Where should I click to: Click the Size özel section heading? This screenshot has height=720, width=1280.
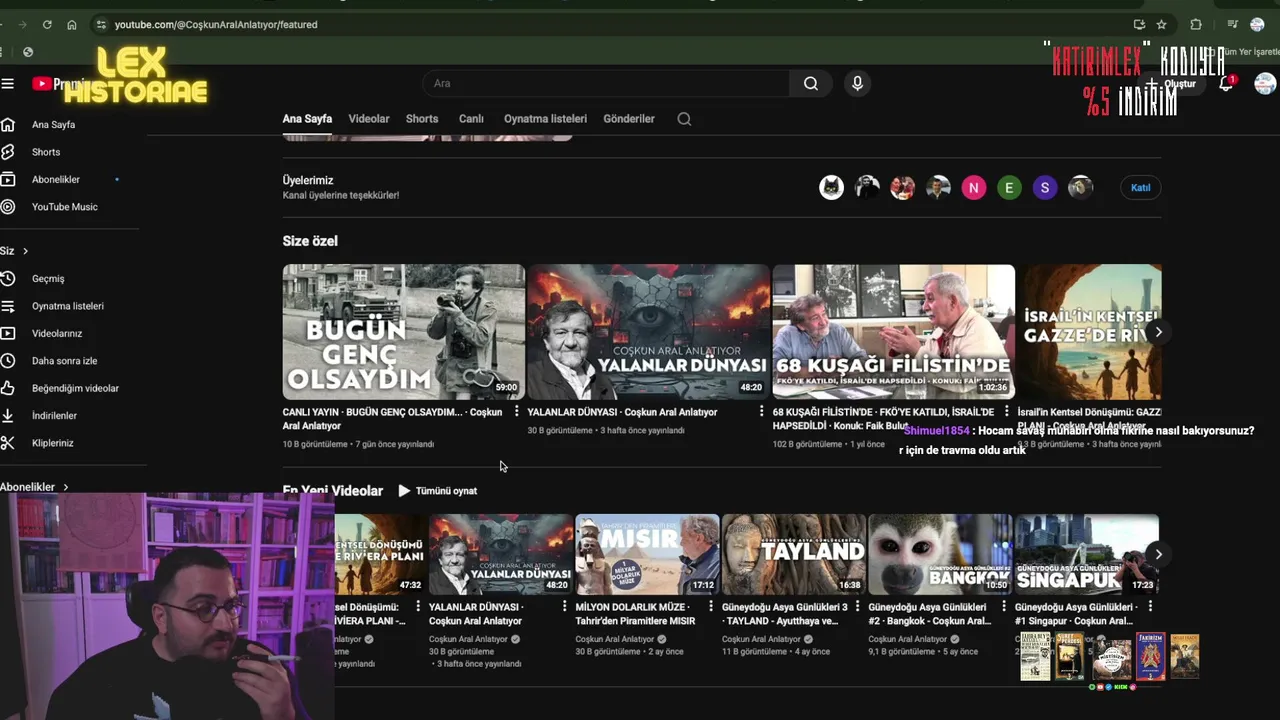click(310, 241)
